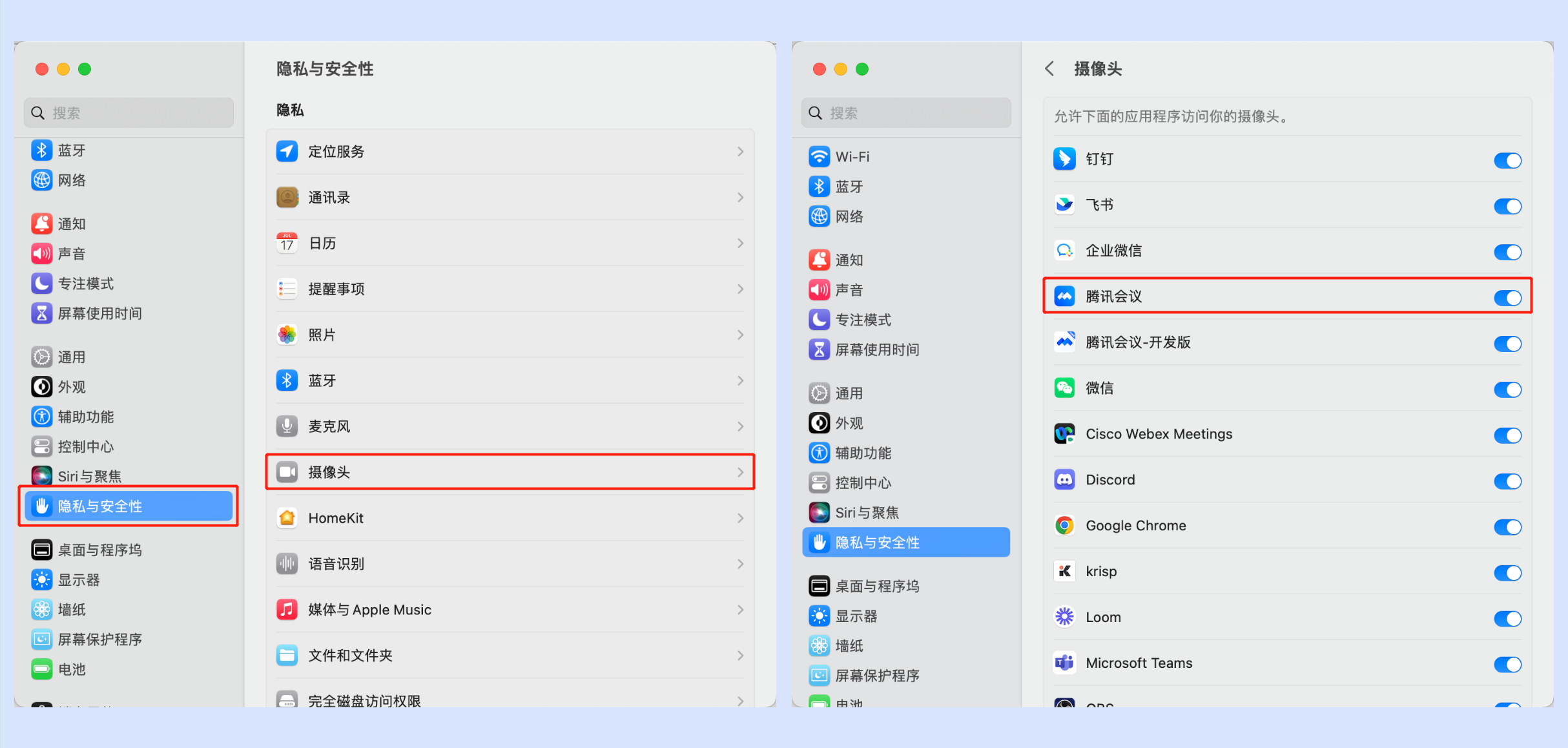Toggle camera access for Cisco Webex Meetings
This screenshot has width=1568, height=748.
pos(1508,435)
